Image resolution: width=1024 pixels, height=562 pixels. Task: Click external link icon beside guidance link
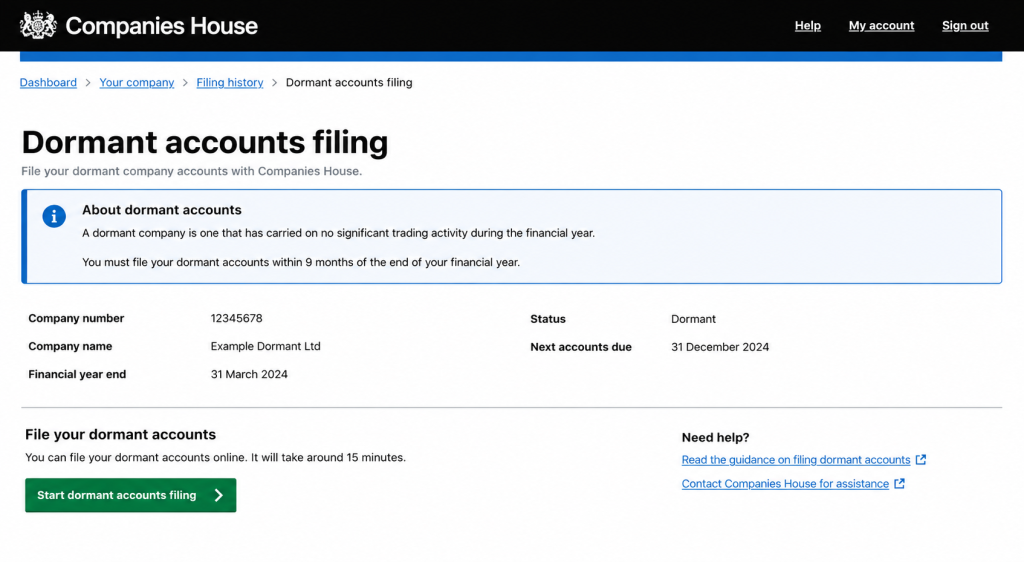[921, 460]
